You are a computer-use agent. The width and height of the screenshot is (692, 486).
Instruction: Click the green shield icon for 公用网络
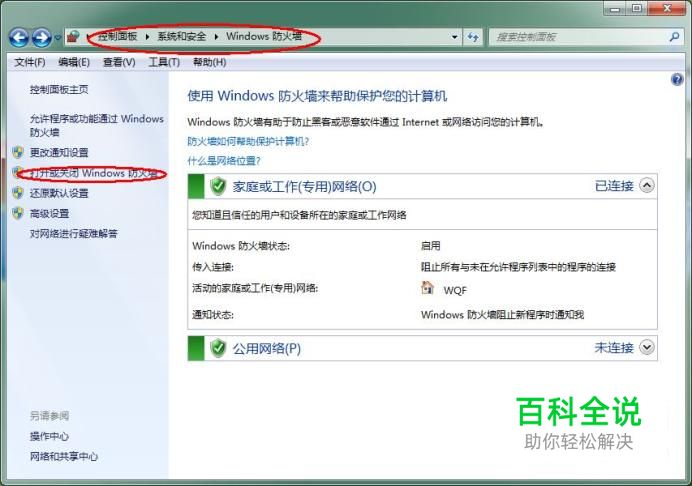click(x=218, y=348)
